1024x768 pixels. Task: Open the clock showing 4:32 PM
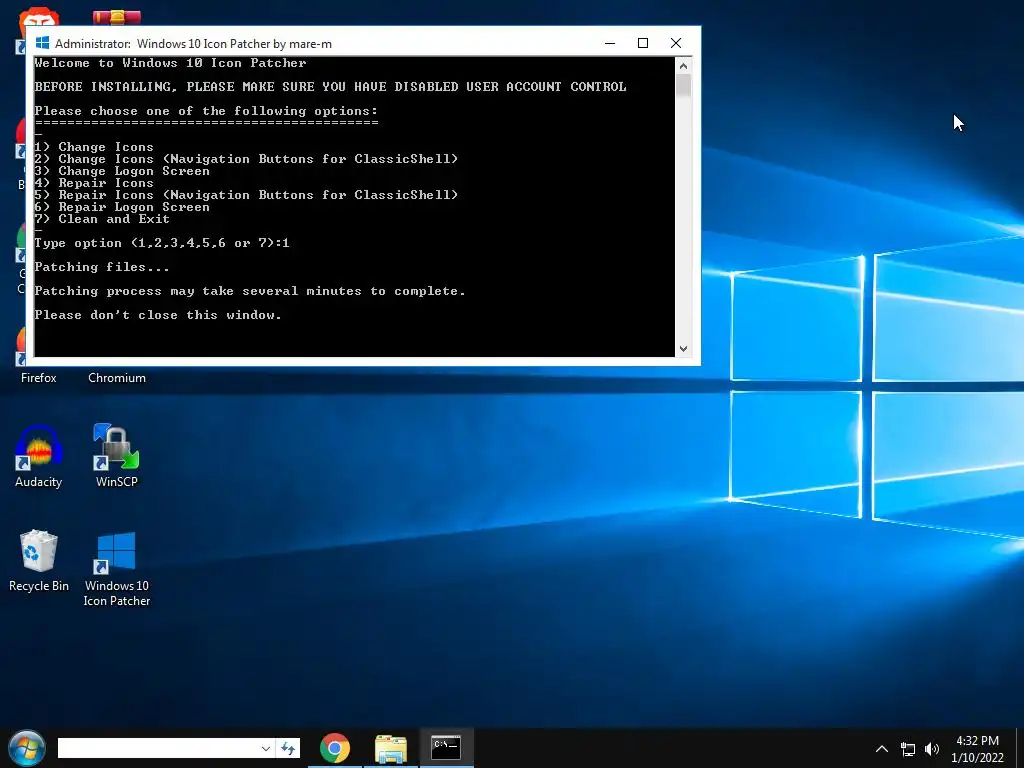[x=977, y=741]
